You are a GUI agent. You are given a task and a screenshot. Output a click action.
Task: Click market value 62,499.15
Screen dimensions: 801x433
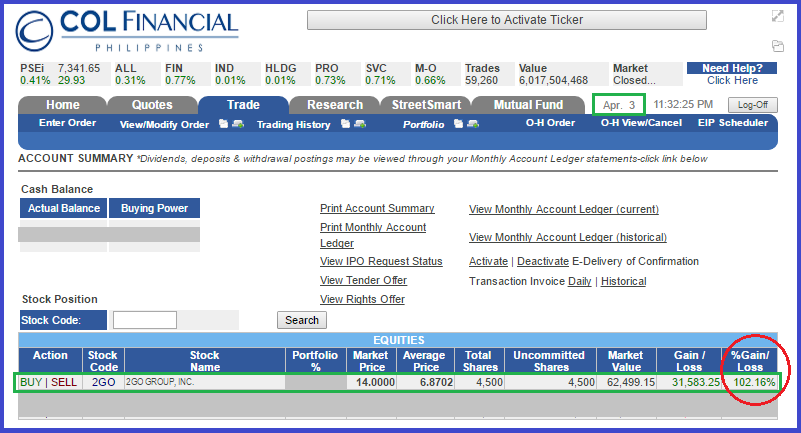click(x=631, y=382)
